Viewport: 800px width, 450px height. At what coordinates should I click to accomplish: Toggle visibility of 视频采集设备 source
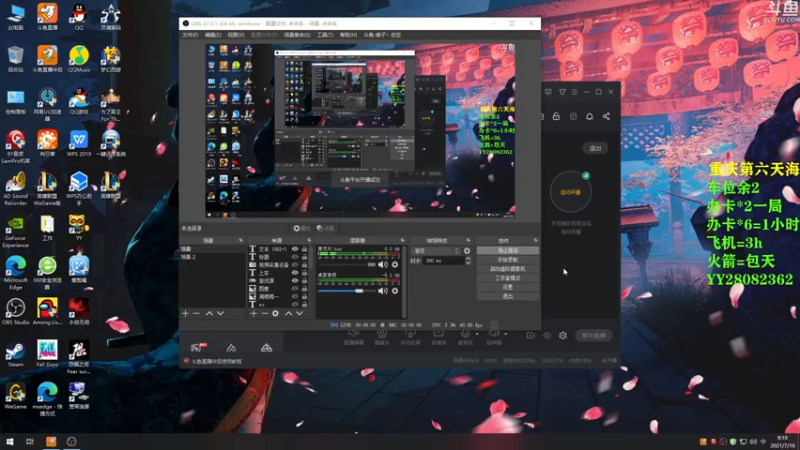294,265
